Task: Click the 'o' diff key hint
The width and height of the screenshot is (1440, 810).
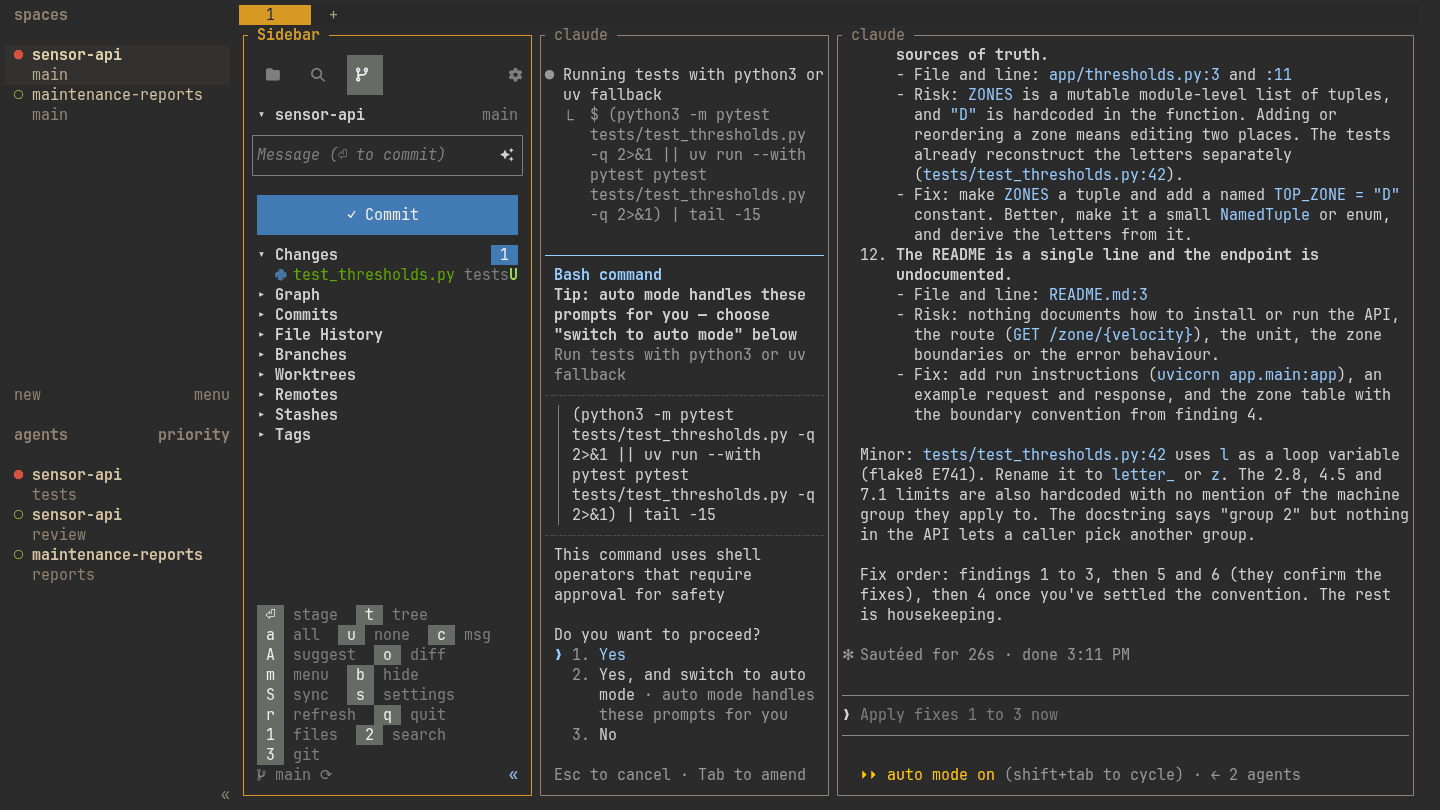Action: [387, 655]
